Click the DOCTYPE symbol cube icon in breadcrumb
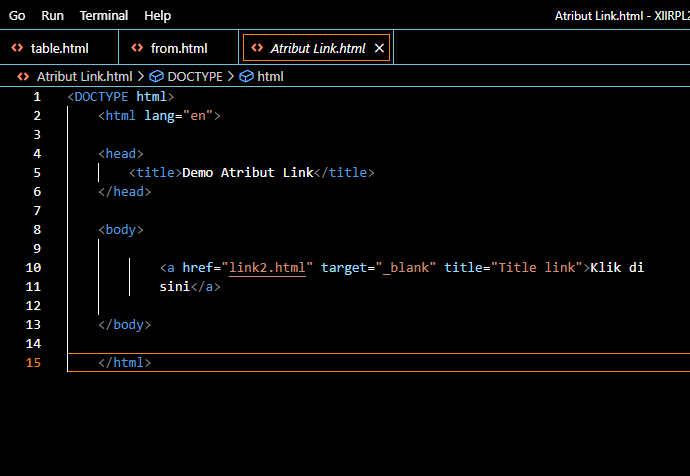 [156, 77]
